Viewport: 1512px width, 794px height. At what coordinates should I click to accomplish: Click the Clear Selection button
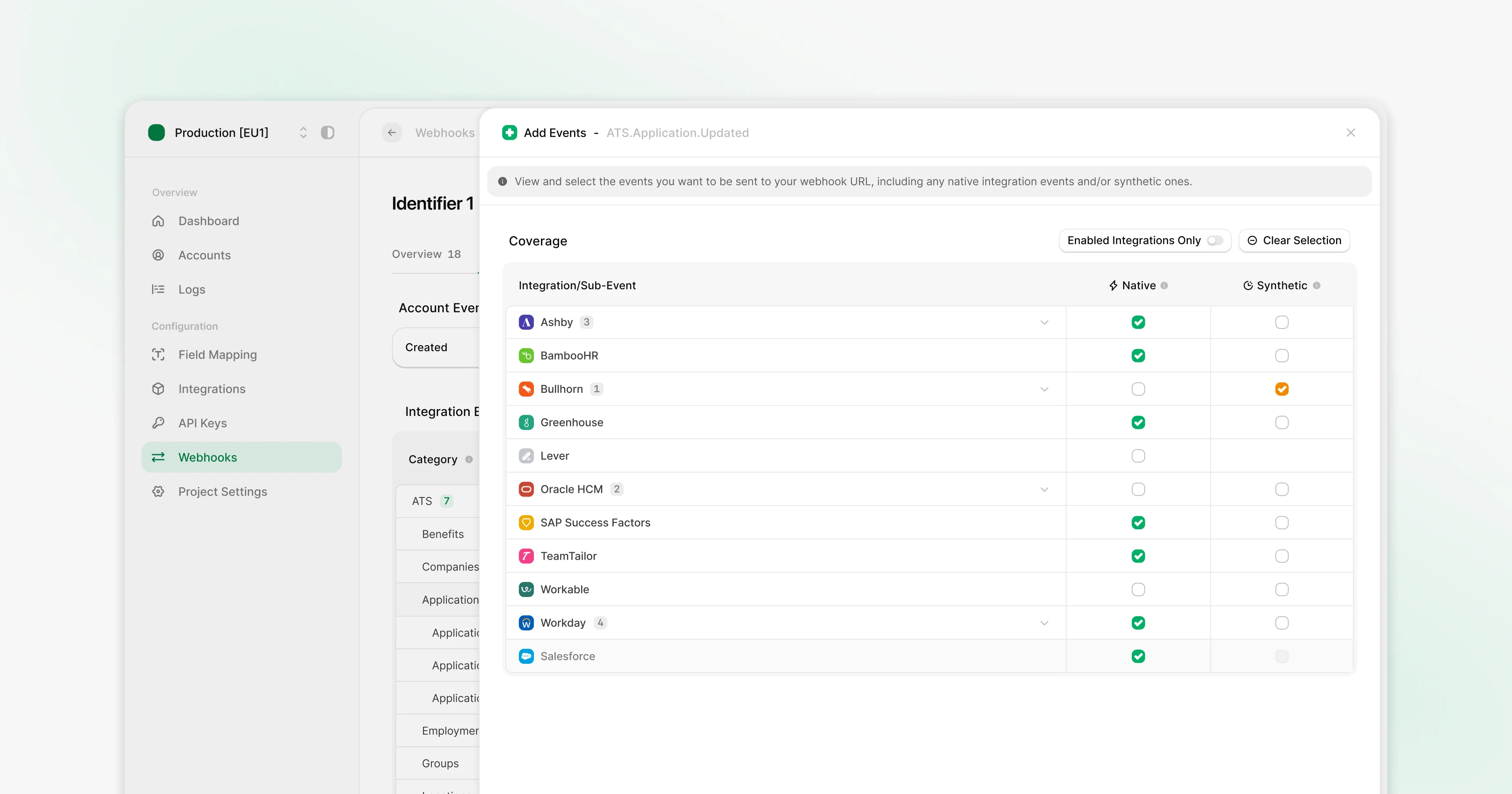(1294, 240)
